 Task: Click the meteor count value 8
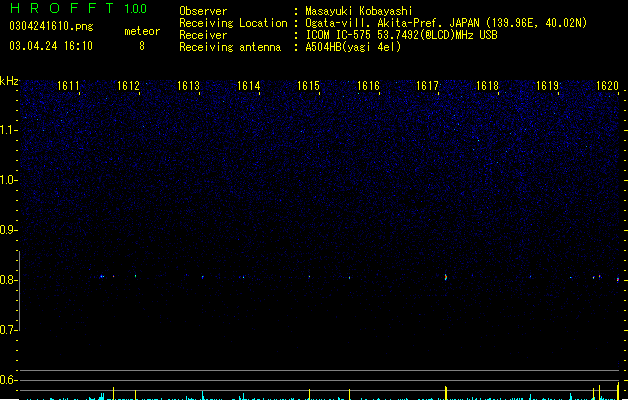(142, 46)
